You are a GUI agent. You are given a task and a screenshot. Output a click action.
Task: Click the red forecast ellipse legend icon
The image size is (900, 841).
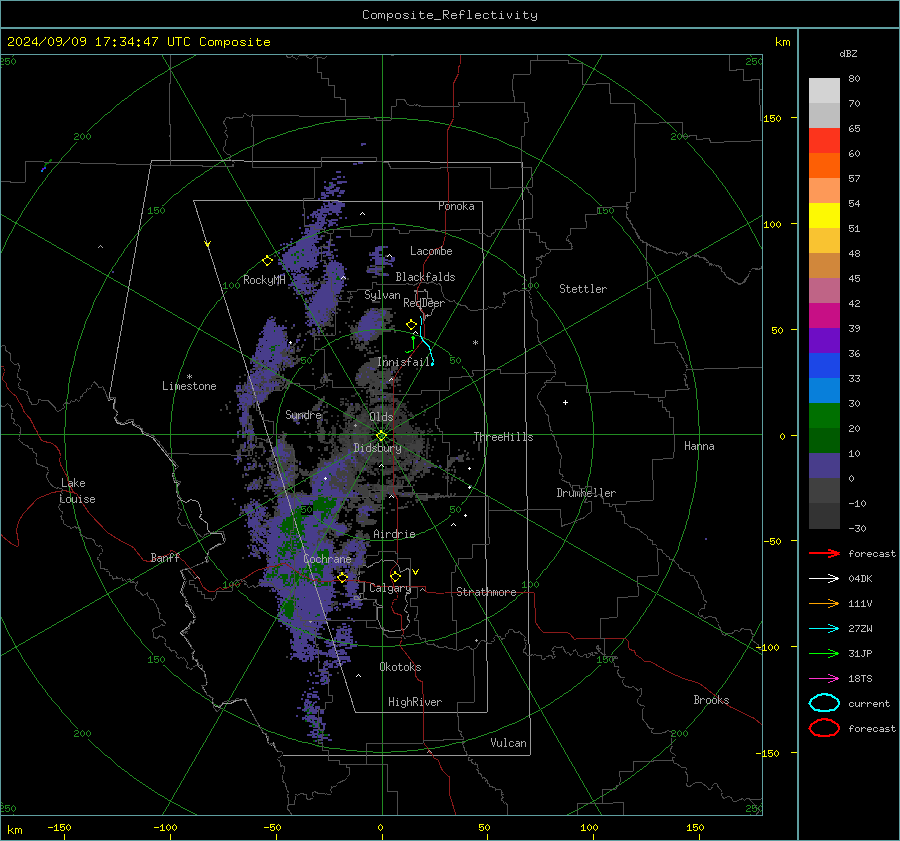point(824,728)
